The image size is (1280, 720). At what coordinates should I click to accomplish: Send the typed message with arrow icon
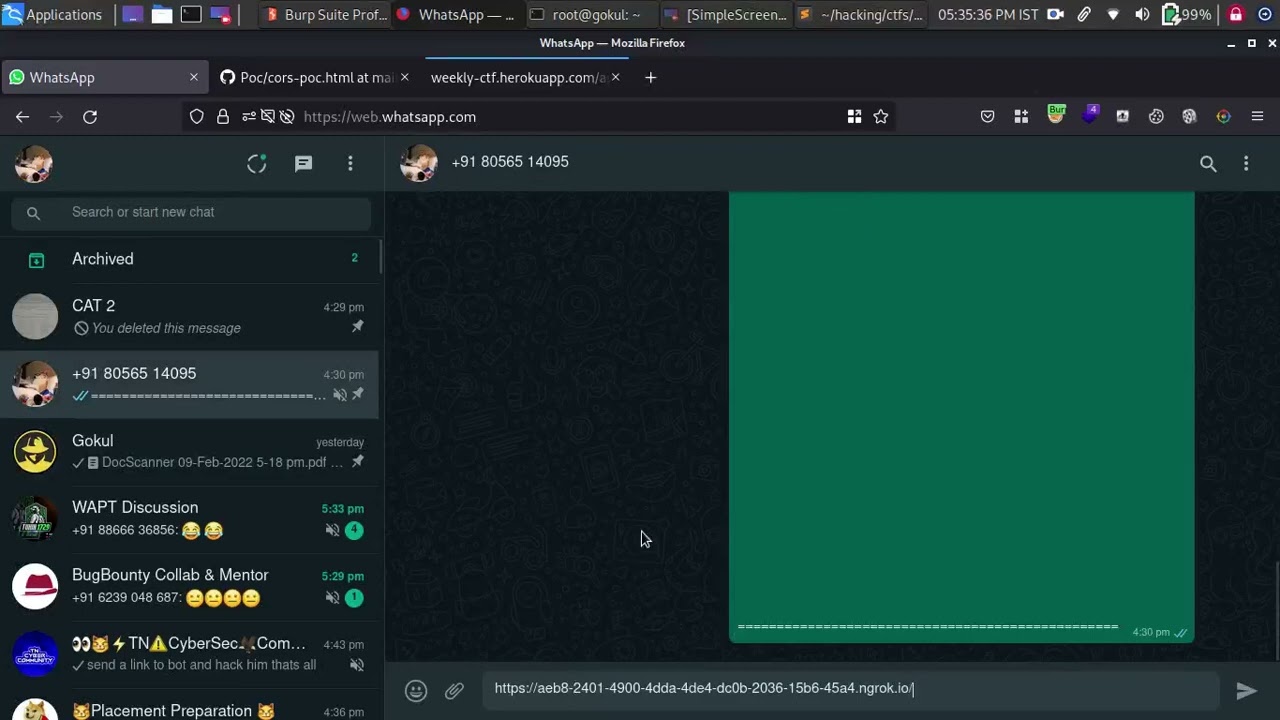pyautogui.click(x=1246, y=690)
